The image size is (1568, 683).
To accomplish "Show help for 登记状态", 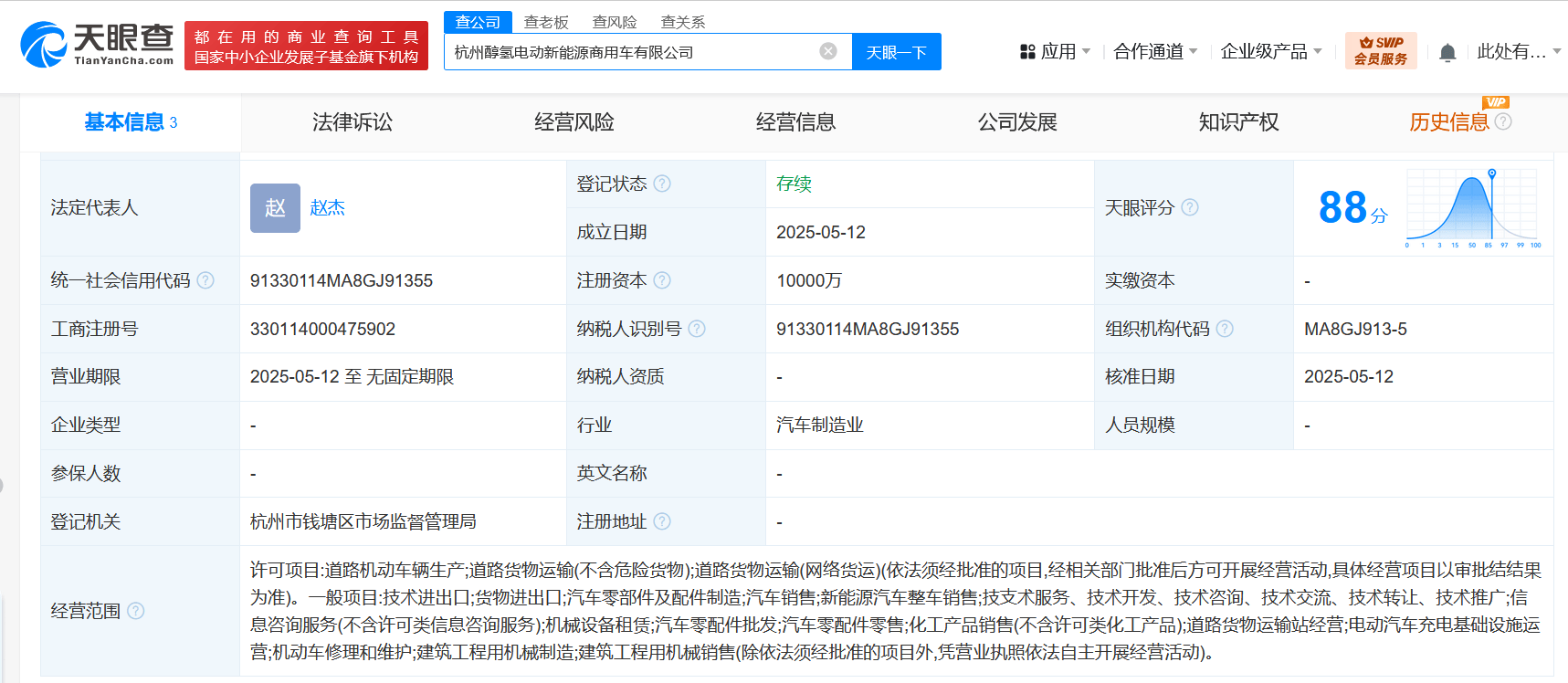I will point(662,184).
